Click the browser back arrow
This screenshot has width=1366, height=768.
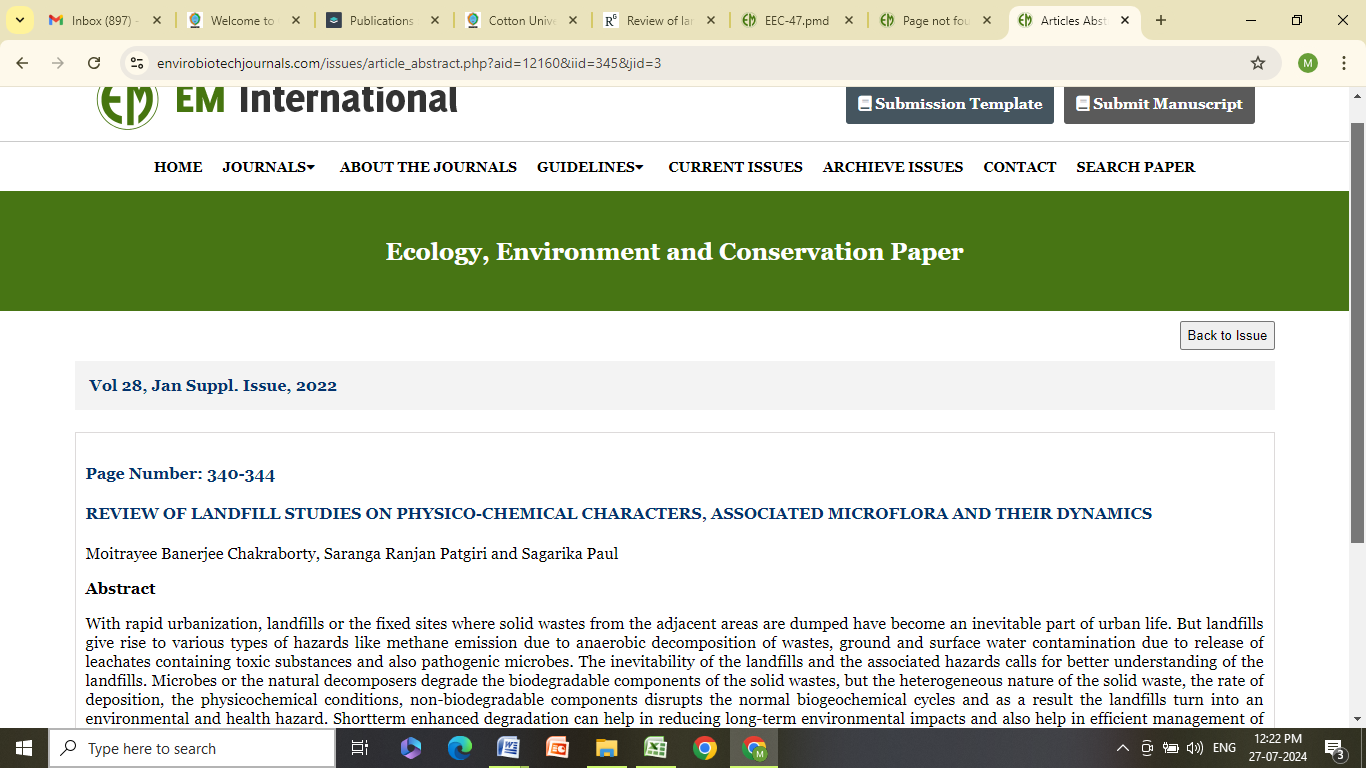22,63
